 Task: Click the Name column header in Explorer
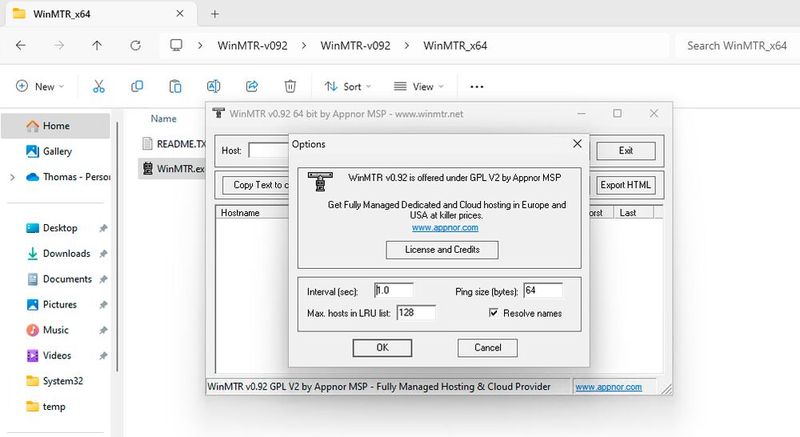(x=163, y=118)
